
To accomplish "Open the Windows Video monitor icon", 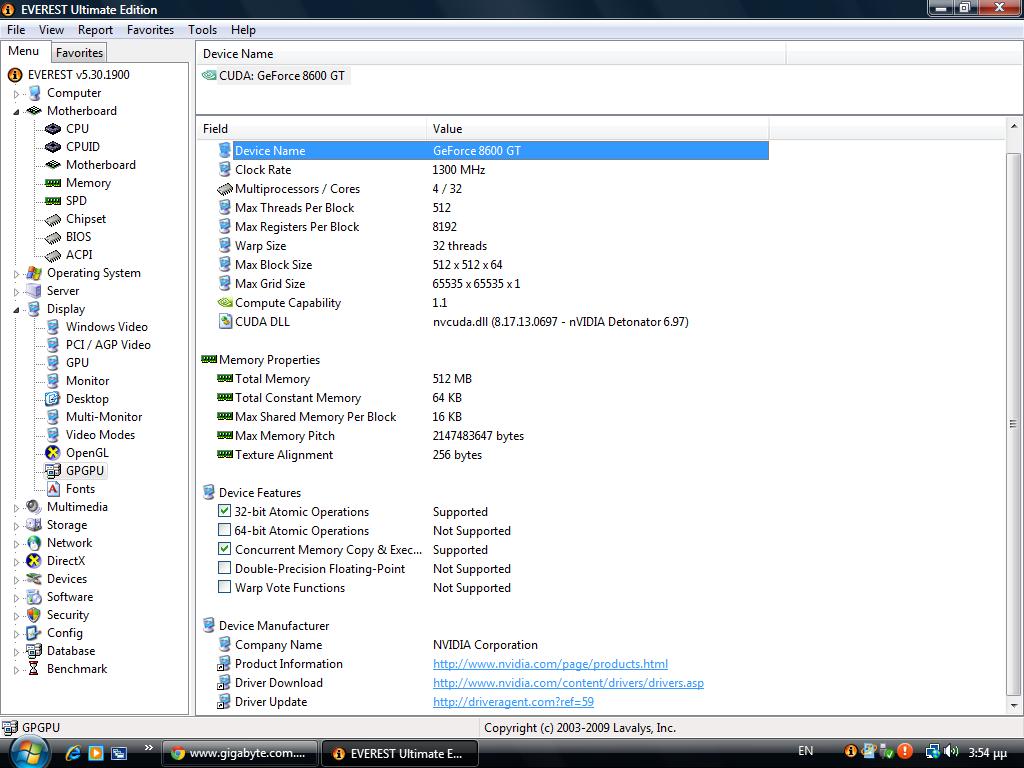I will point(53,327).
